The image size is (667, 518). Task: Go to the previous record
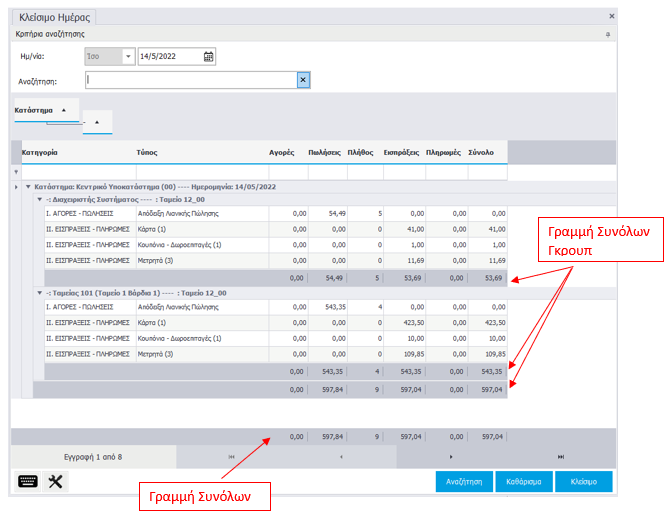click(341, 457)
